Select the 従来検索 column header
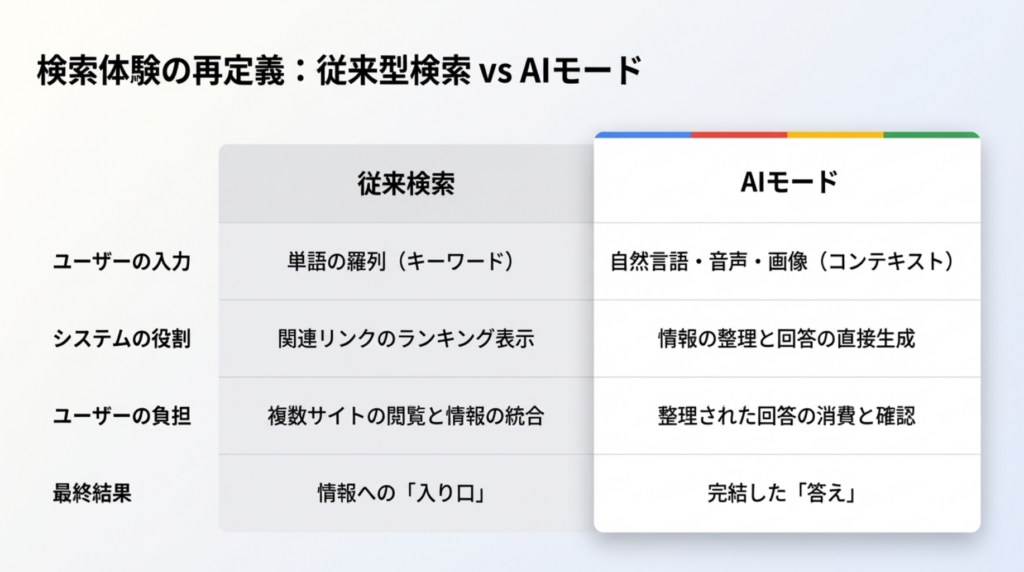The height and width of the screenshot is (572, 1024). pyautogui.click(x=405, y=183)
